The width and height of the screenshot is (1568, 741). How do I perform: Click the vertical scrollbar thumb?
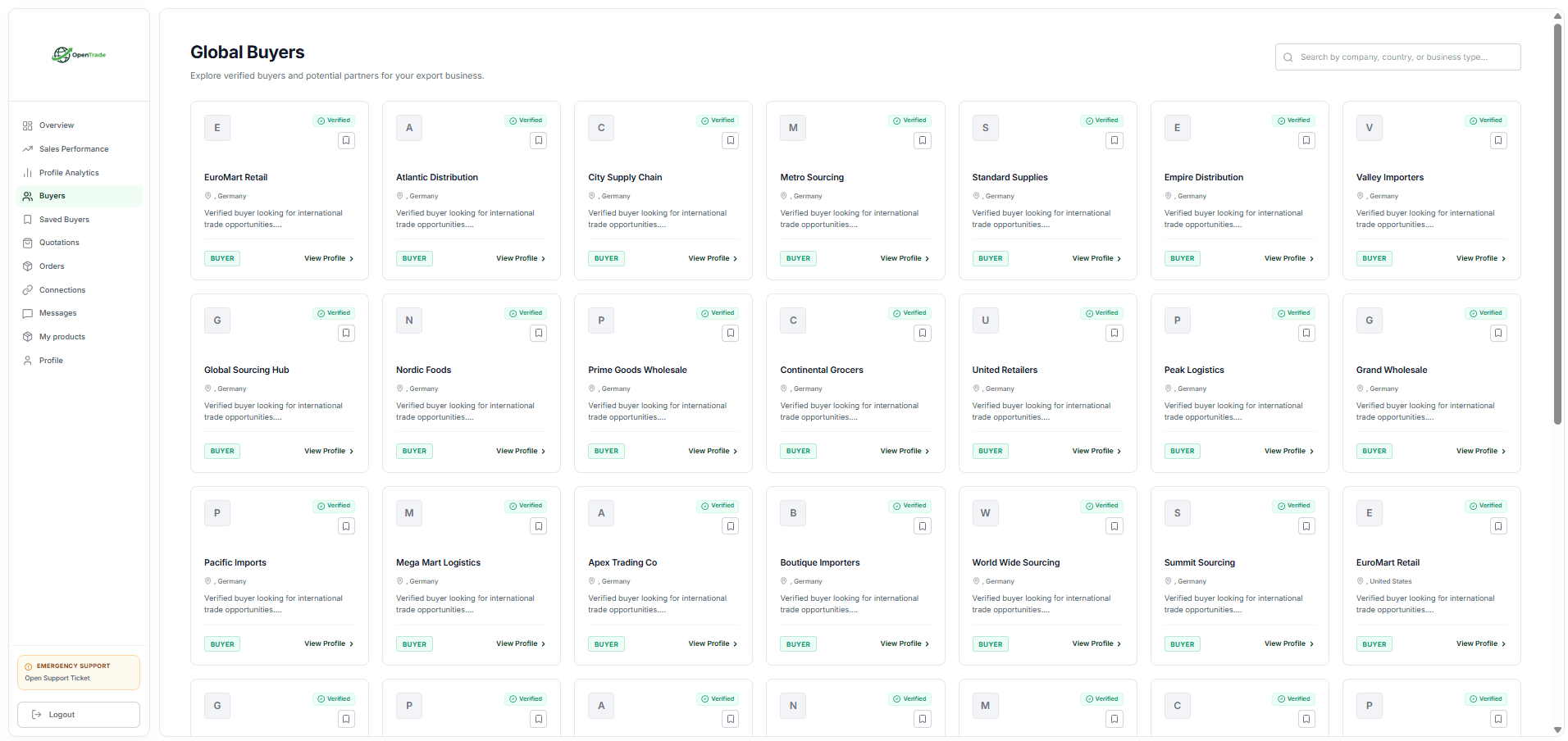(x=1557, y=223)
